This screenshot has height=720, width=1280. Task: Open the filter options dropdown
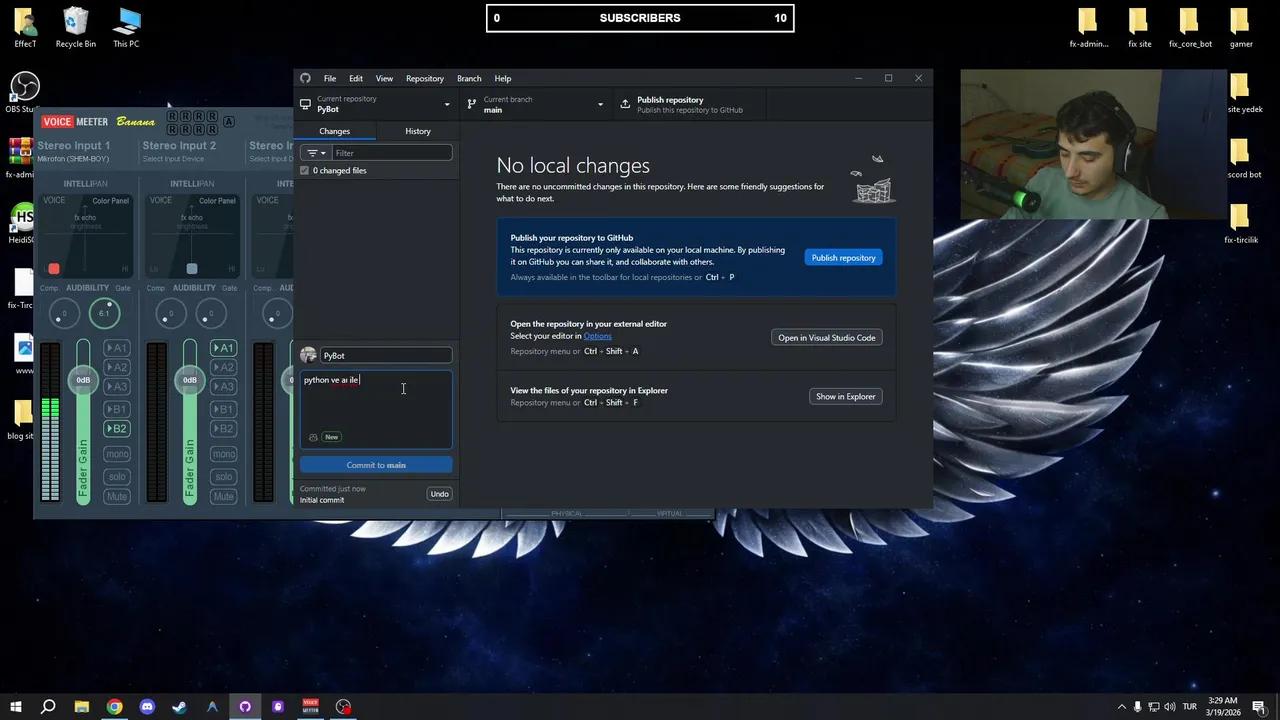tap(316, 153)
